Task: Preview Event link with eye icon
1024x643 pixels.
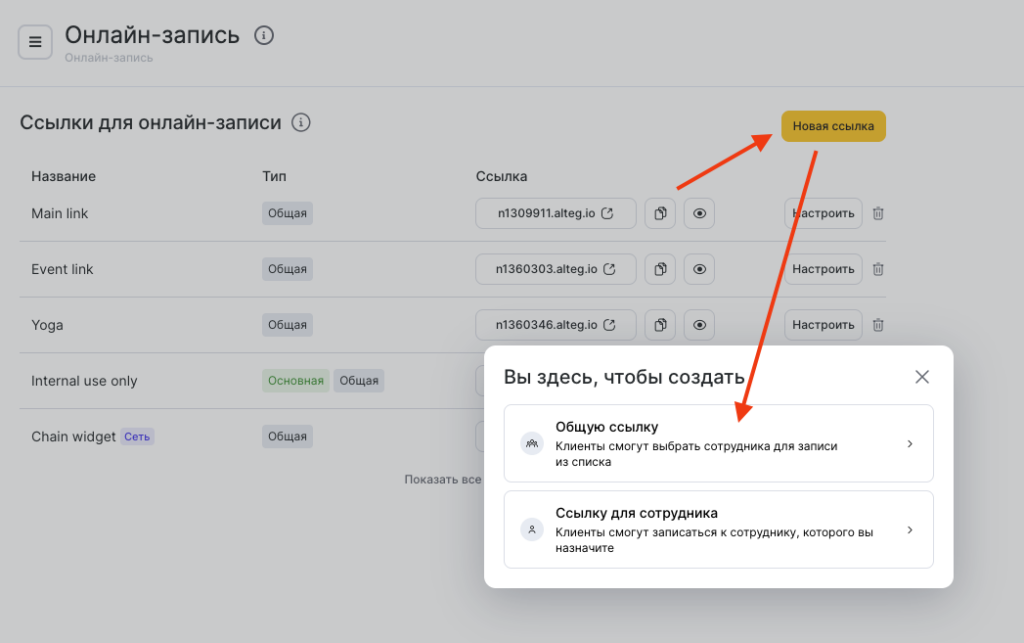Action: [699, 269]
